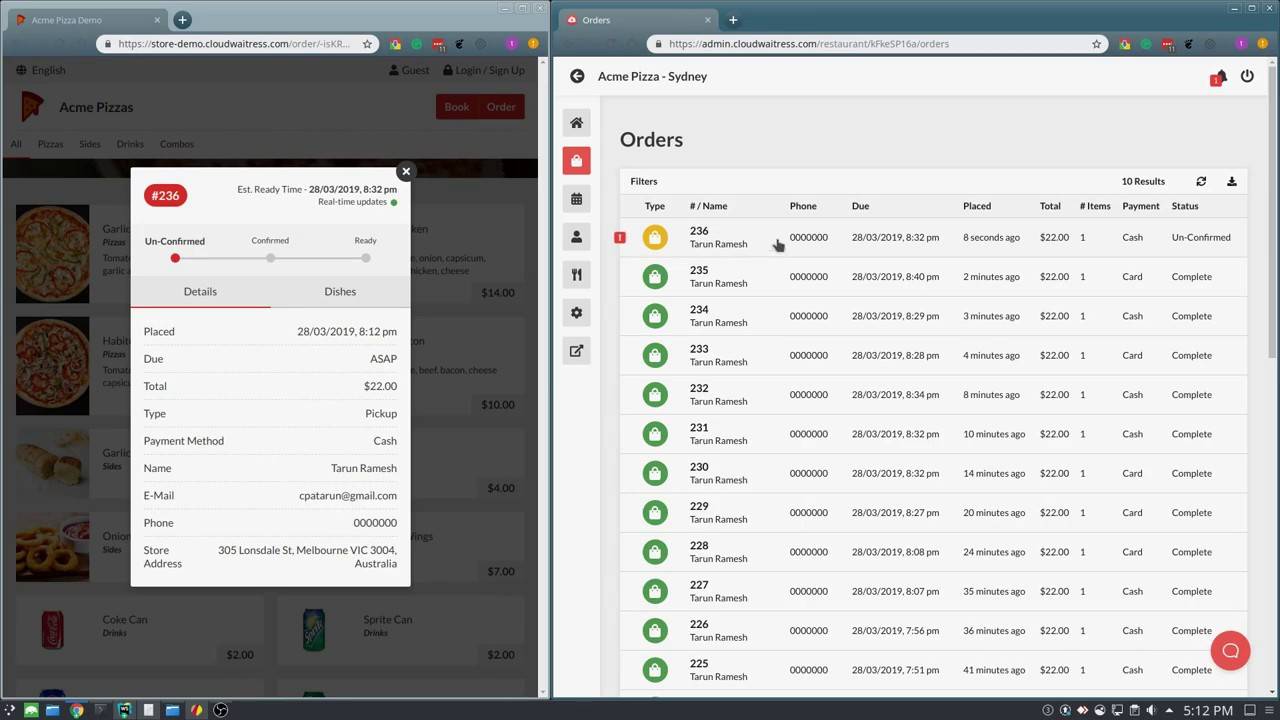Viewport: 1280px width, 720px height.
Task: Go back using Acme Pizza arrow
Action: pos(577,76)
